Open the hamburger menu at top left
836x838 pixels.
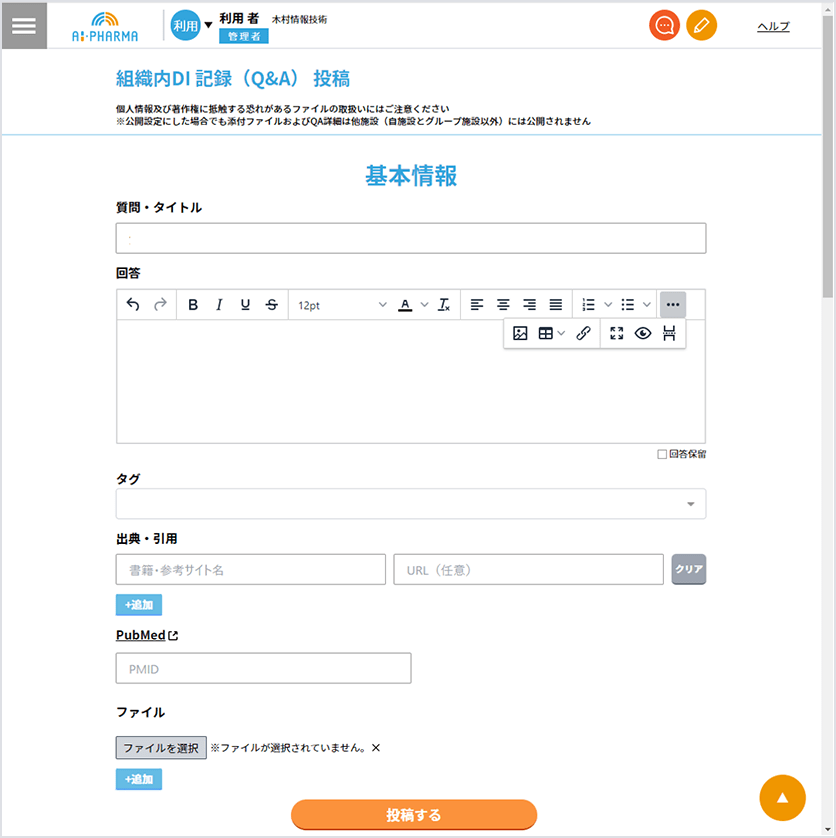(x=24, y=25)
